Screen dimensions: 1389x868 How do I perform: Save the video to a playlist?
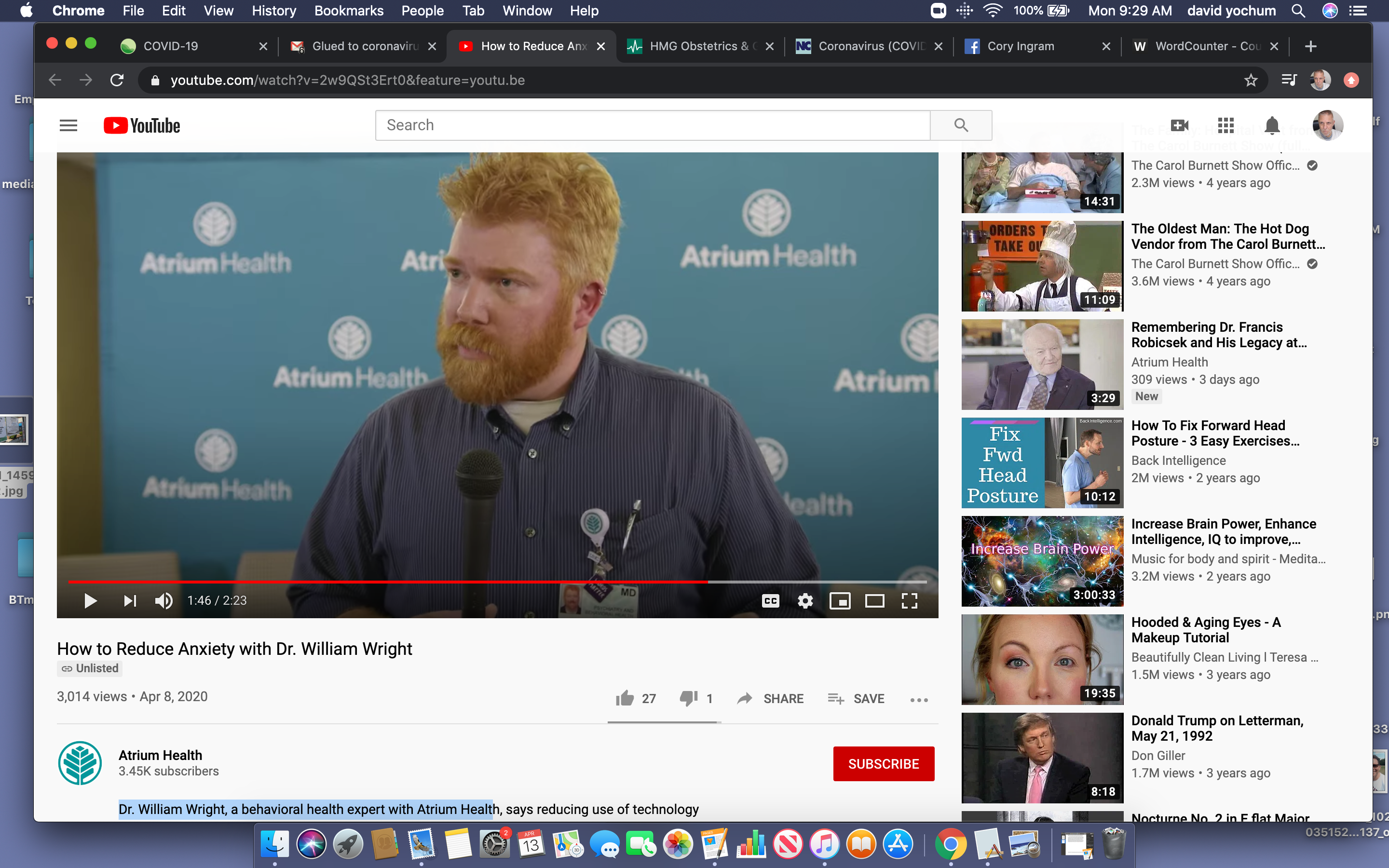856,698
